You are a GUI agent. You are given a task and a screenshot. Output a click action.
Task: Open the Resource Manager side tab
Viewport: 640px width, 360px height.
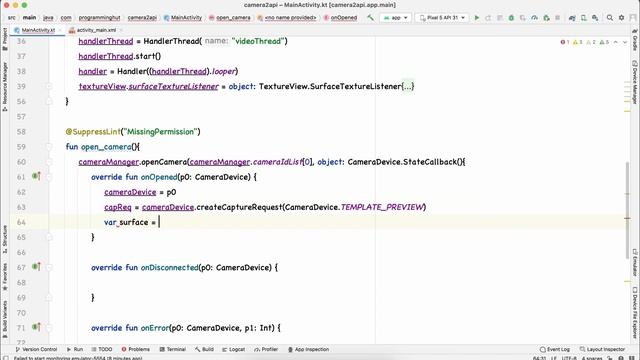(x=4, y=87)
